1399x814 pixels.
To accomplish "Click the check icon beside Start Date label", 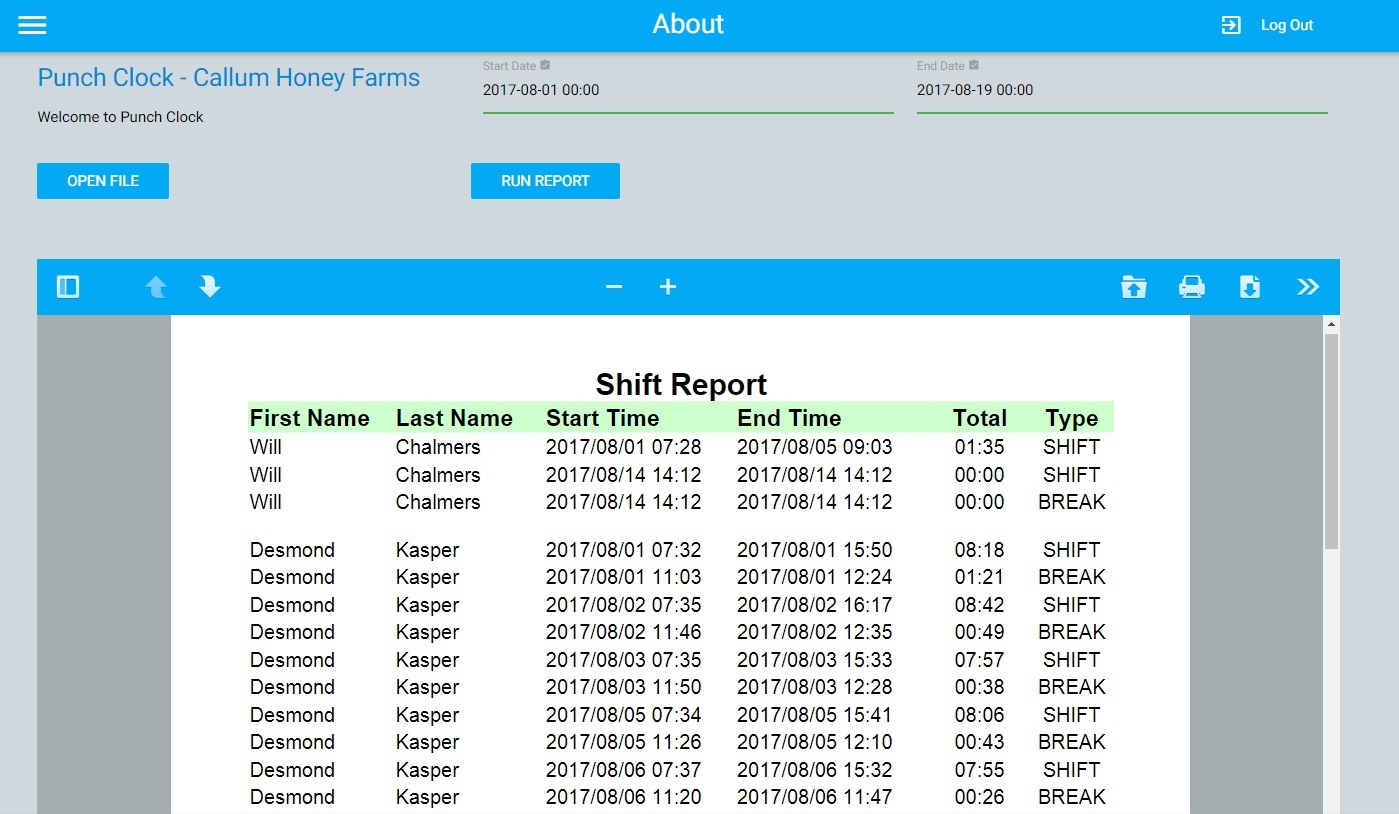I will [545, 65].
